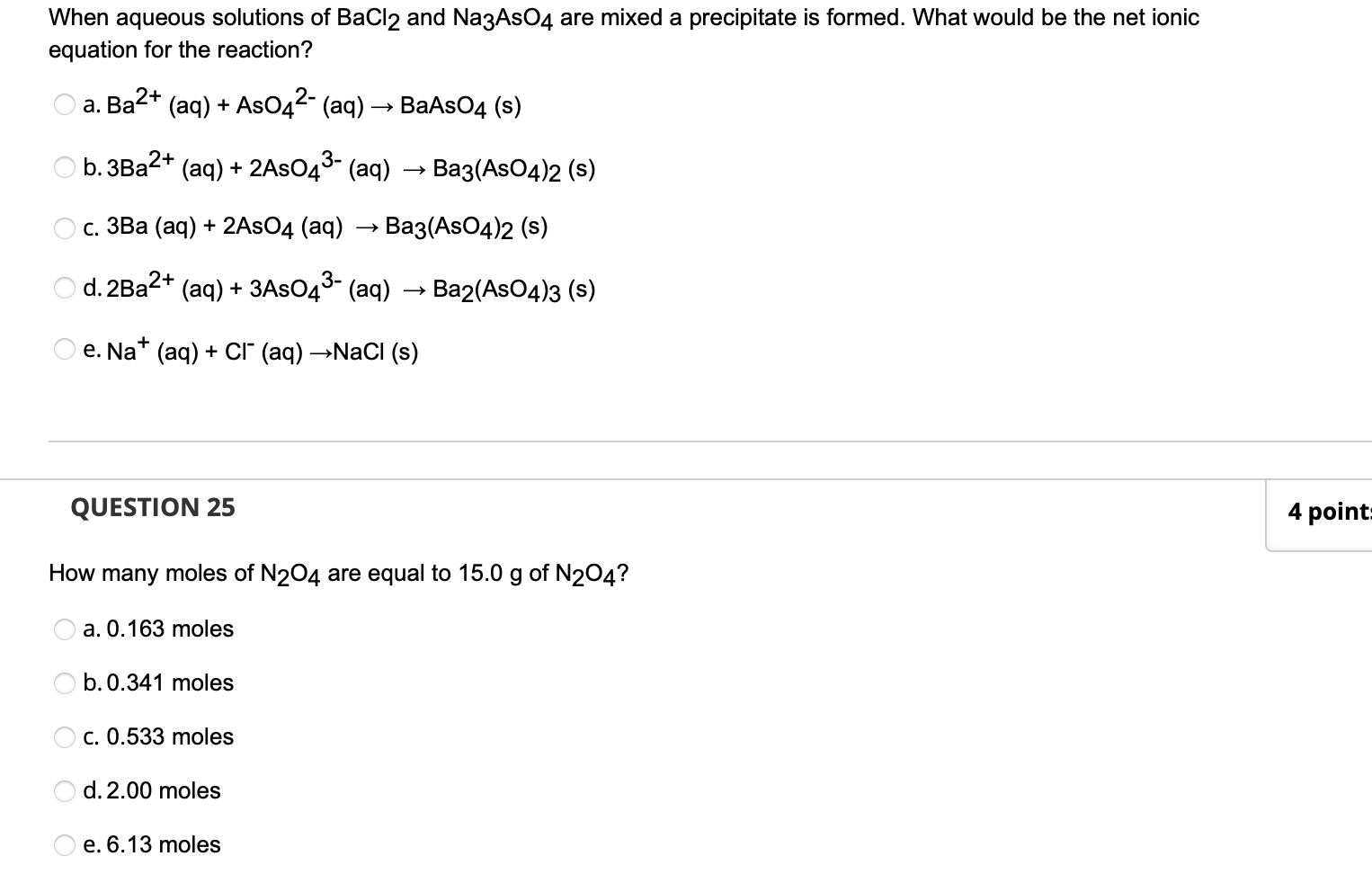Select option d forming Ba2(AsO4)3
The width and height of the screenshot is (1372, 892).
pos(64,288)
